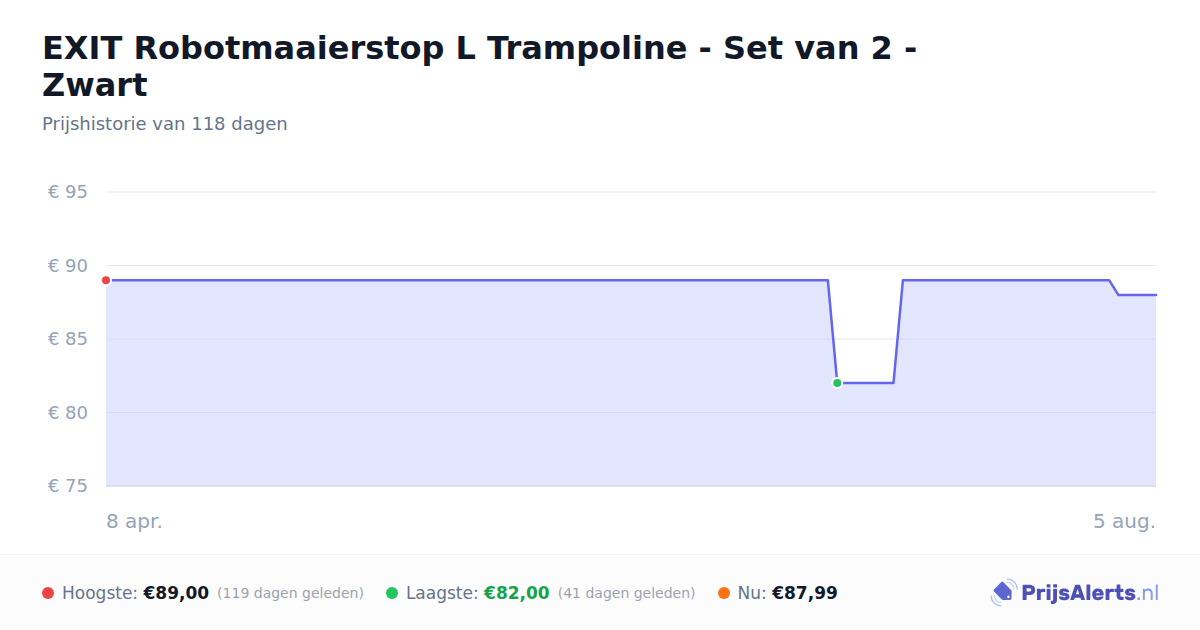1200x630 pixels.
Task: Click the PrijsAlerts price tag logo icon
Action: click(1003, 593)
